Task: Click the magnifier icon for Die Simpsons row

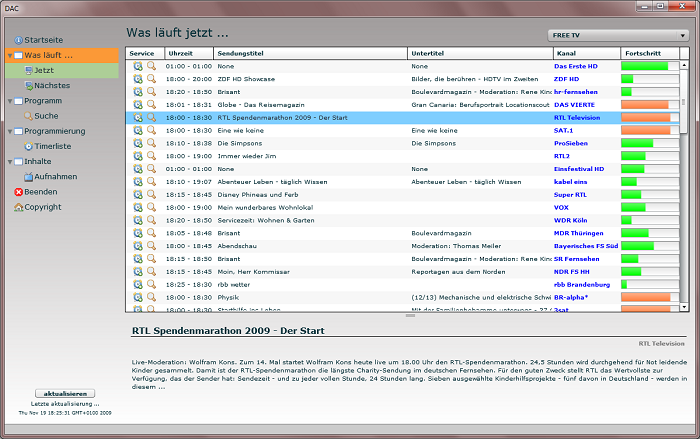Action: tap(152, 143)
